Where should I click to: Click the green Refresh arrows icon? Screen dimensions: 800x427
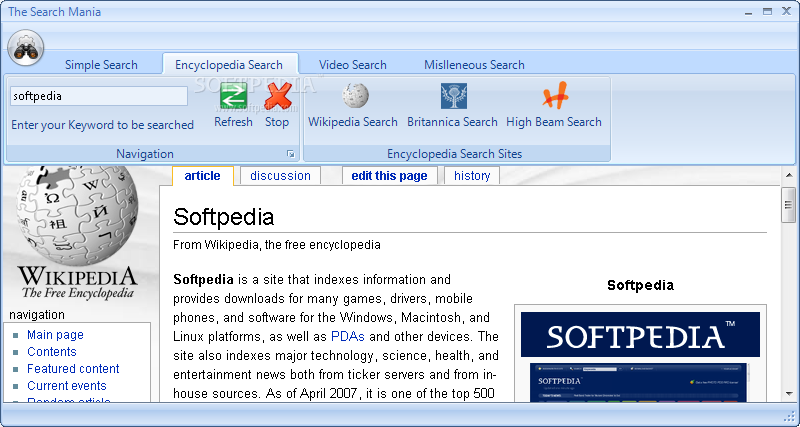[233, 96]
